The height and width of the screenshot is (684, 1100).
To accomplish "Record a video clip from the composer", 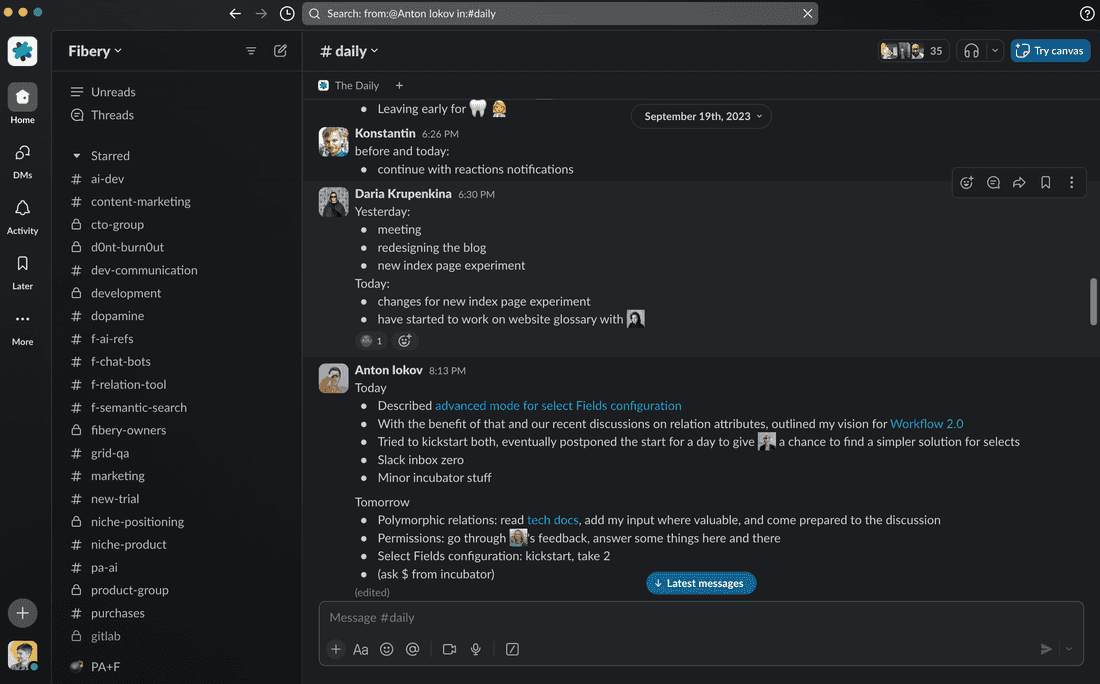I will [x=449, y=649].
